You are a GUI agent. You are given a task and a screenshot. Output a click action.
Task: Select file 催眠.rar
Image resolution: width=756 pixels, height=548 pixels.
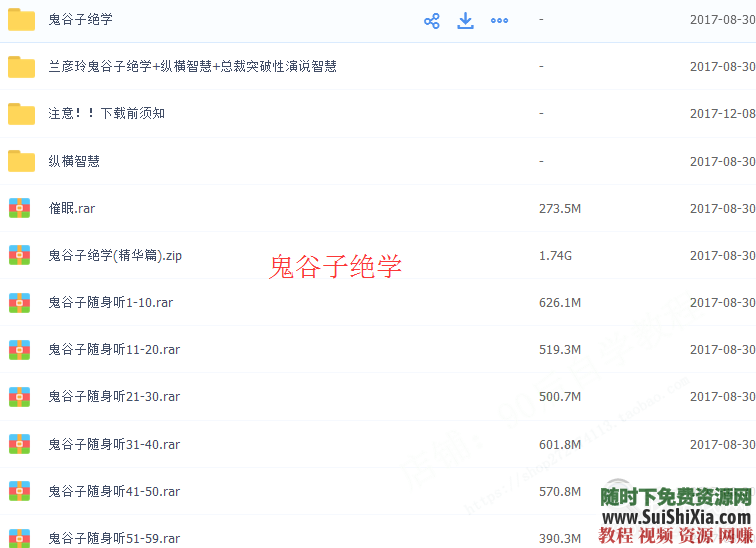[x=71, y=208]
